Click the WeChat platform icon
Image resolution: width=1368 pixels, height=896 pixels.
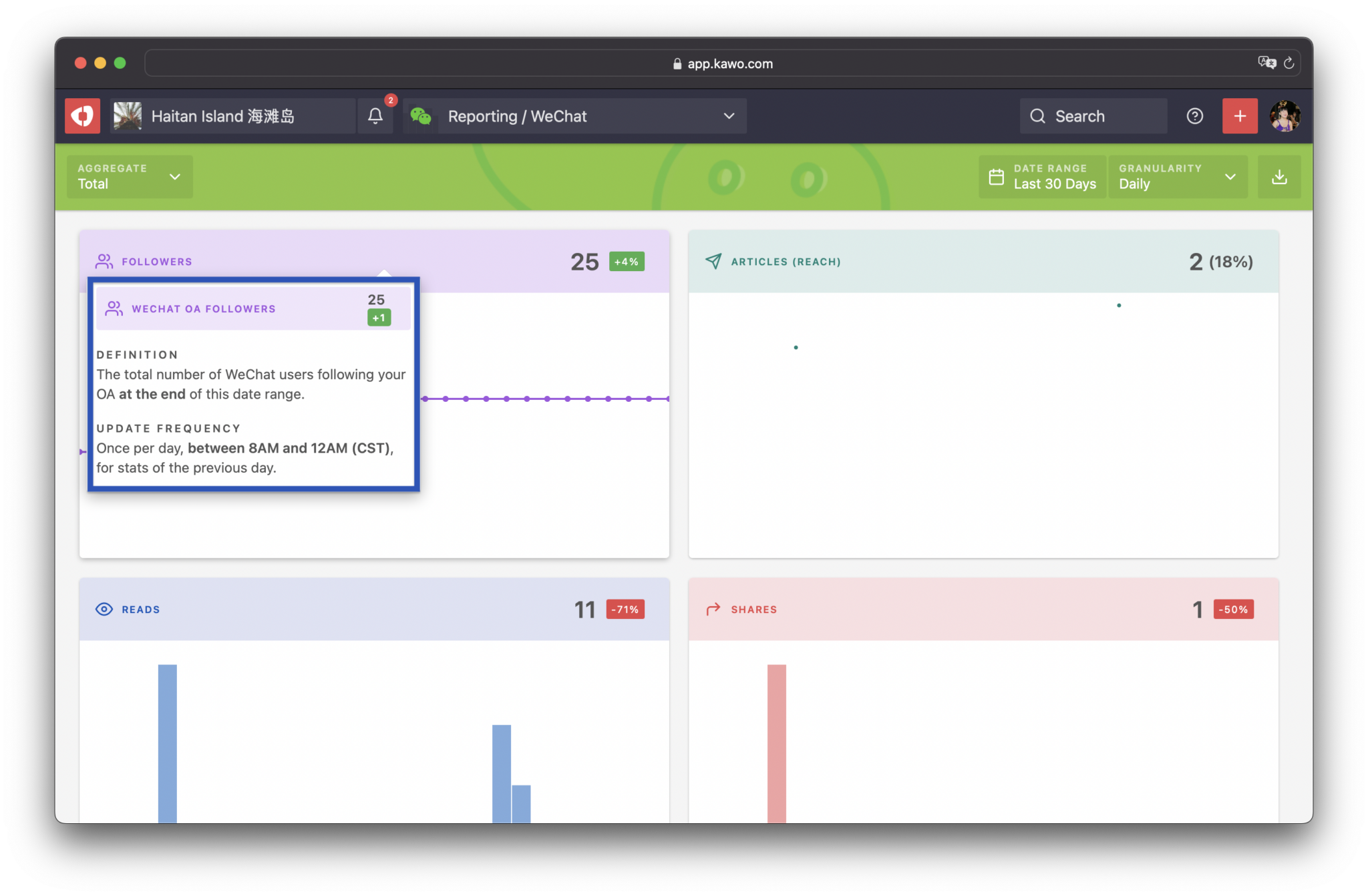[x=421, y=116]
